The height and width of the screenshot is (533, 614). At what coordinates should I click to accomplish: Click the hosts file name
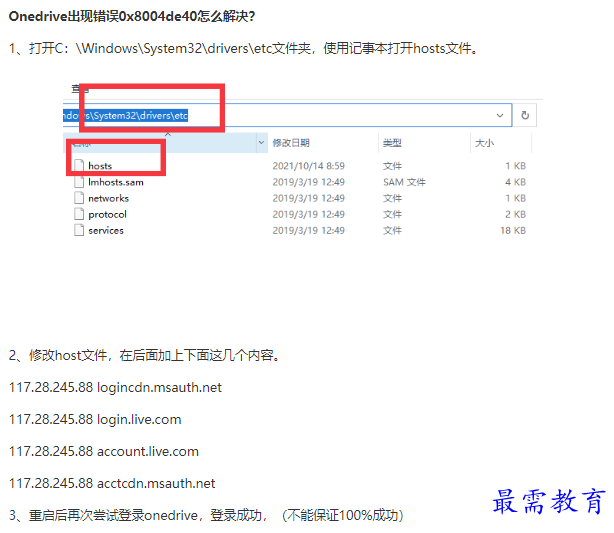100,166
